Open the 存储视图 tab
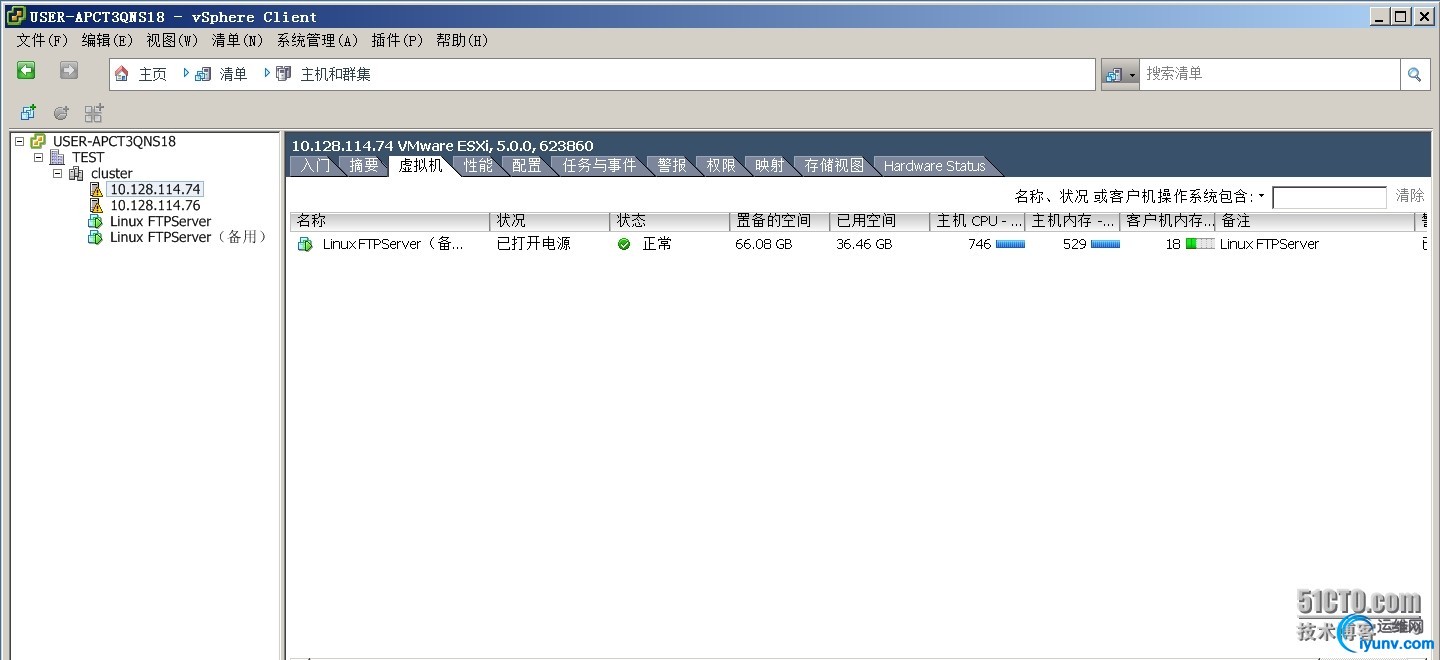This screenshot has width=1440, height=660. [x=834, y=166]
